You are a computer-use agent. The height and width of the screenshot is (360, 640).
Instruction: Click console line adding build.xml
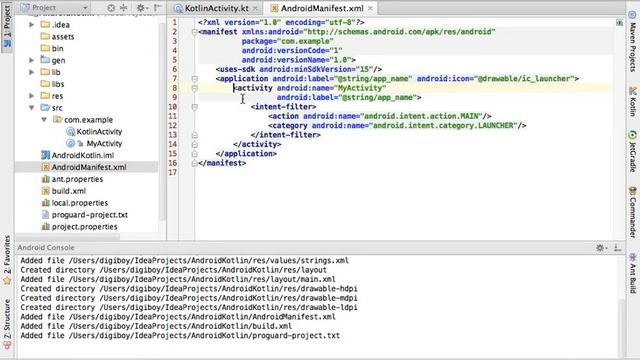point(156,326)
